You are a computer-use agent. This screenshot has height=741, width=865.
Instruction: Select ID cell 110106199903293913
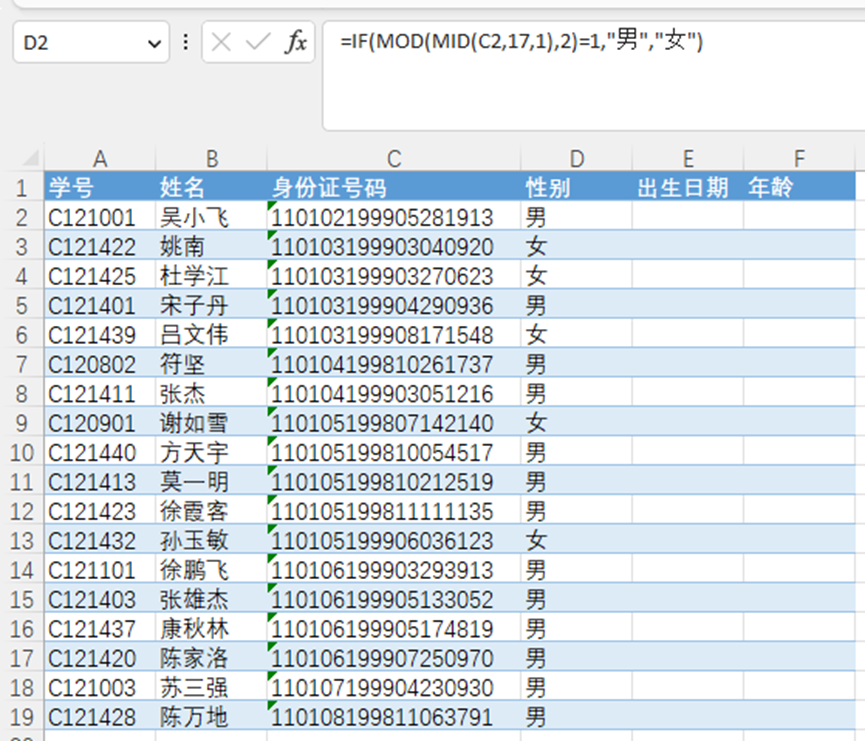click(394, 570)
